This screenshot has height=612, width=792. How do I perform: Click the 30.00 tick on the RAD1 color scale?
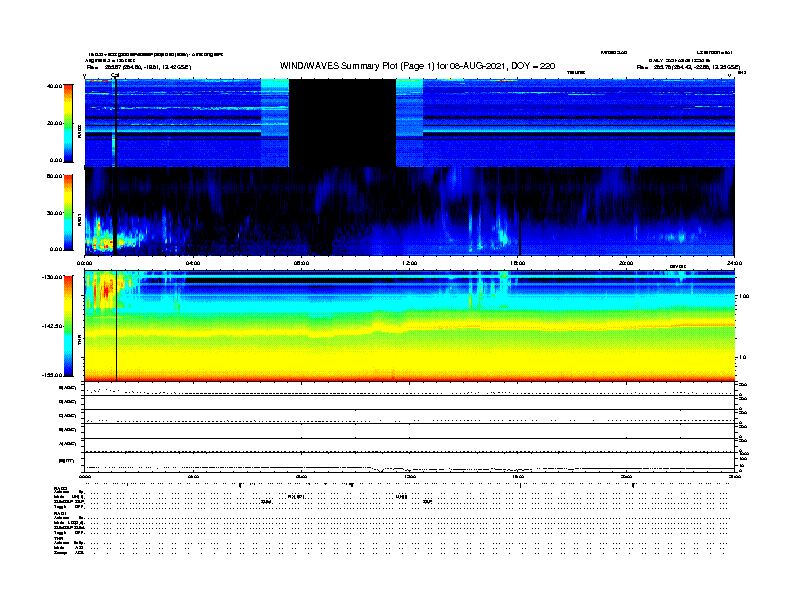(x=55, y=213)
